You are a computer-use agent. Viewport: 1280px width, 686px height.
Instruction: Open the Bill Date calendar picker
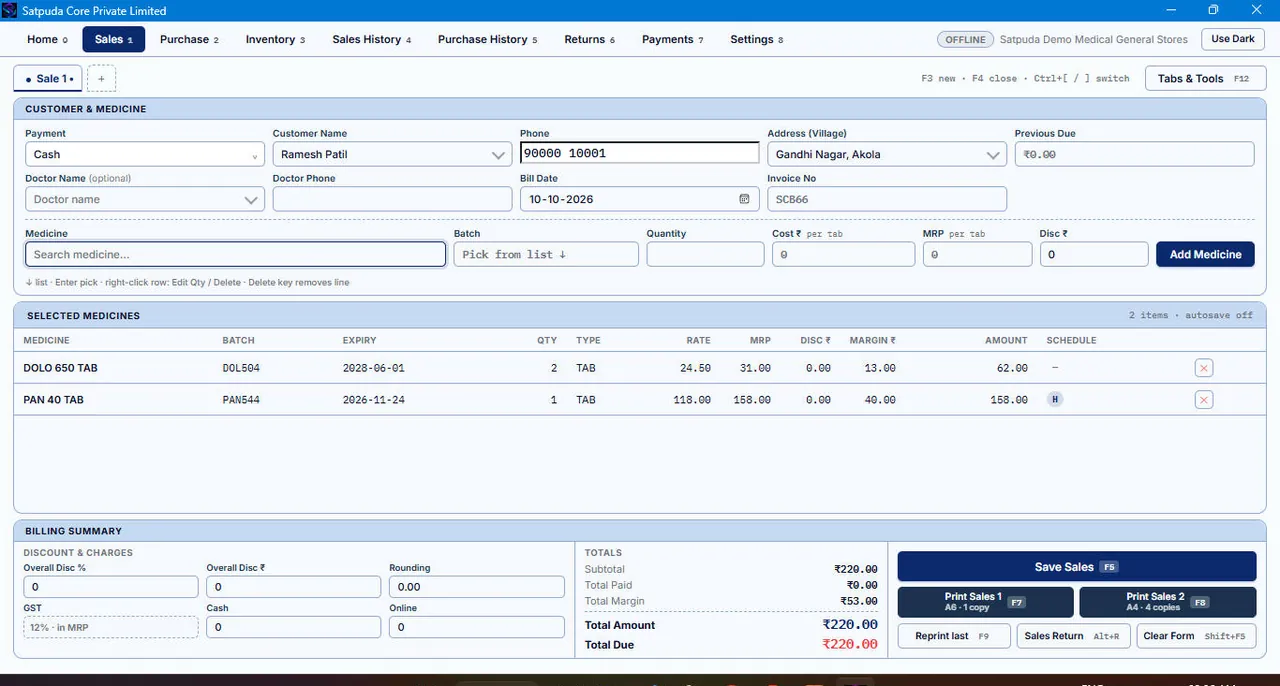744,199
